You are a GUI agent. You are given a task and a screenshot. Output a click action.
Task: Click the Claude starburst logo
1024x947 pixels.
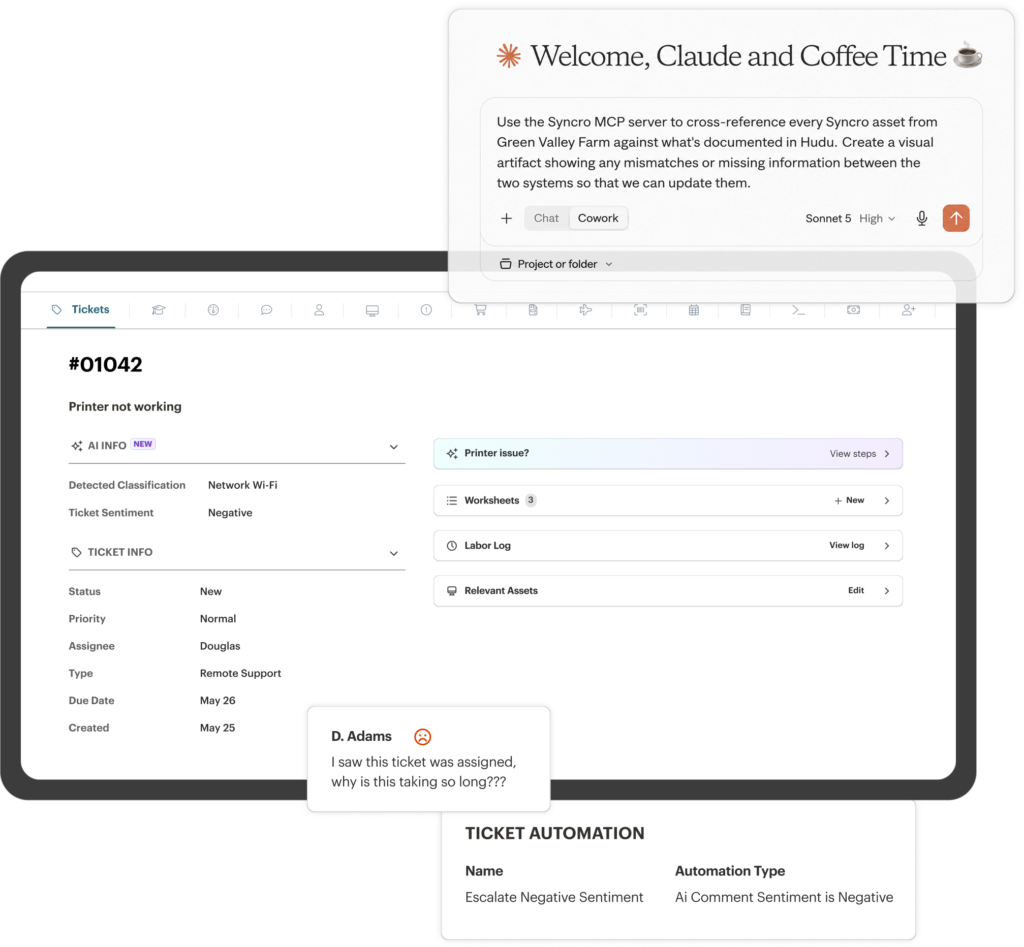coord(508,56)
